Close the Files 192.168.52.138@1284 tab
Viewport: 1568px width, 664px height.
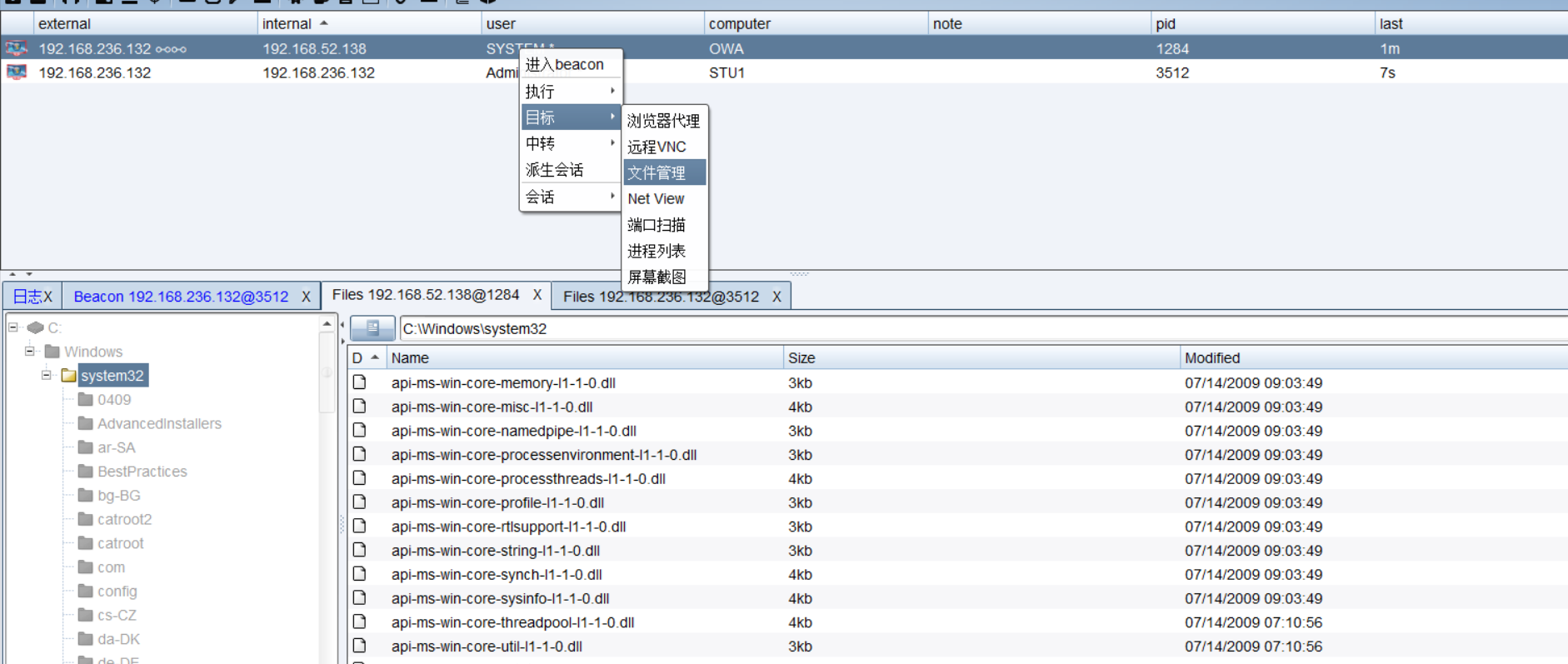[x=537, y=295]
